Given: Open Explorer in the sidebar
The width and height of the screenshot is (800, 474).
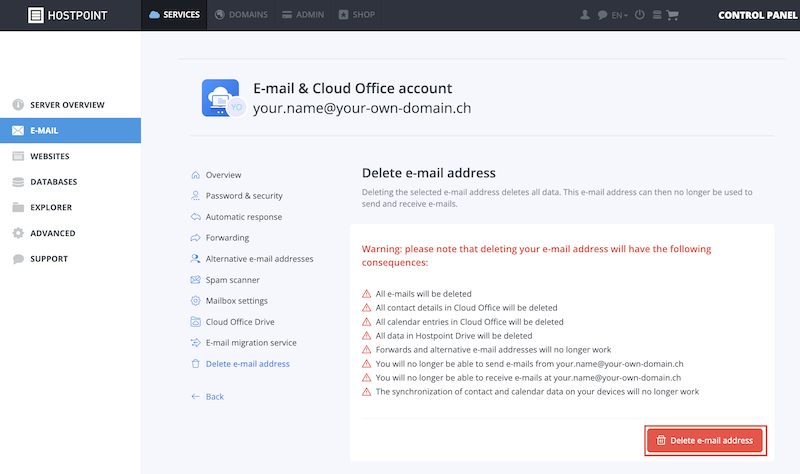Looking at the screenshot, I should pos(70,207).
